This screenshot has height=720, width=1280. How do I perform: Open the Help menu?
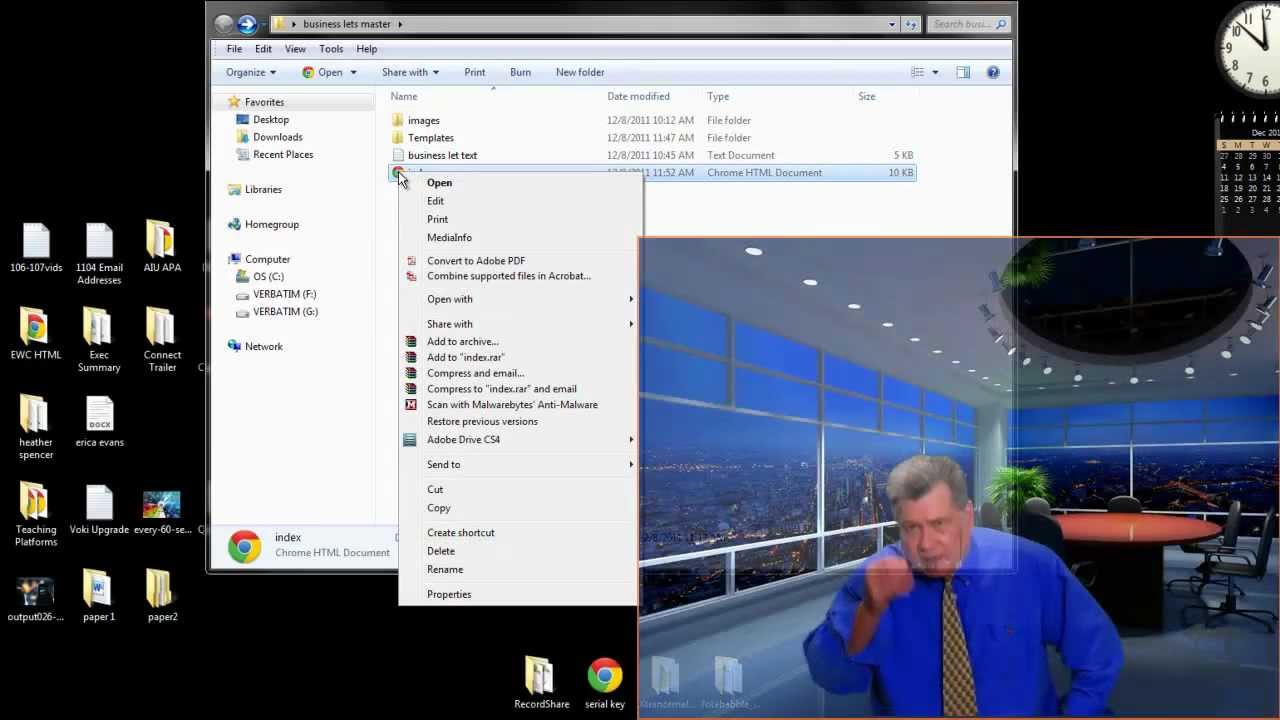[x=367, y=49]
